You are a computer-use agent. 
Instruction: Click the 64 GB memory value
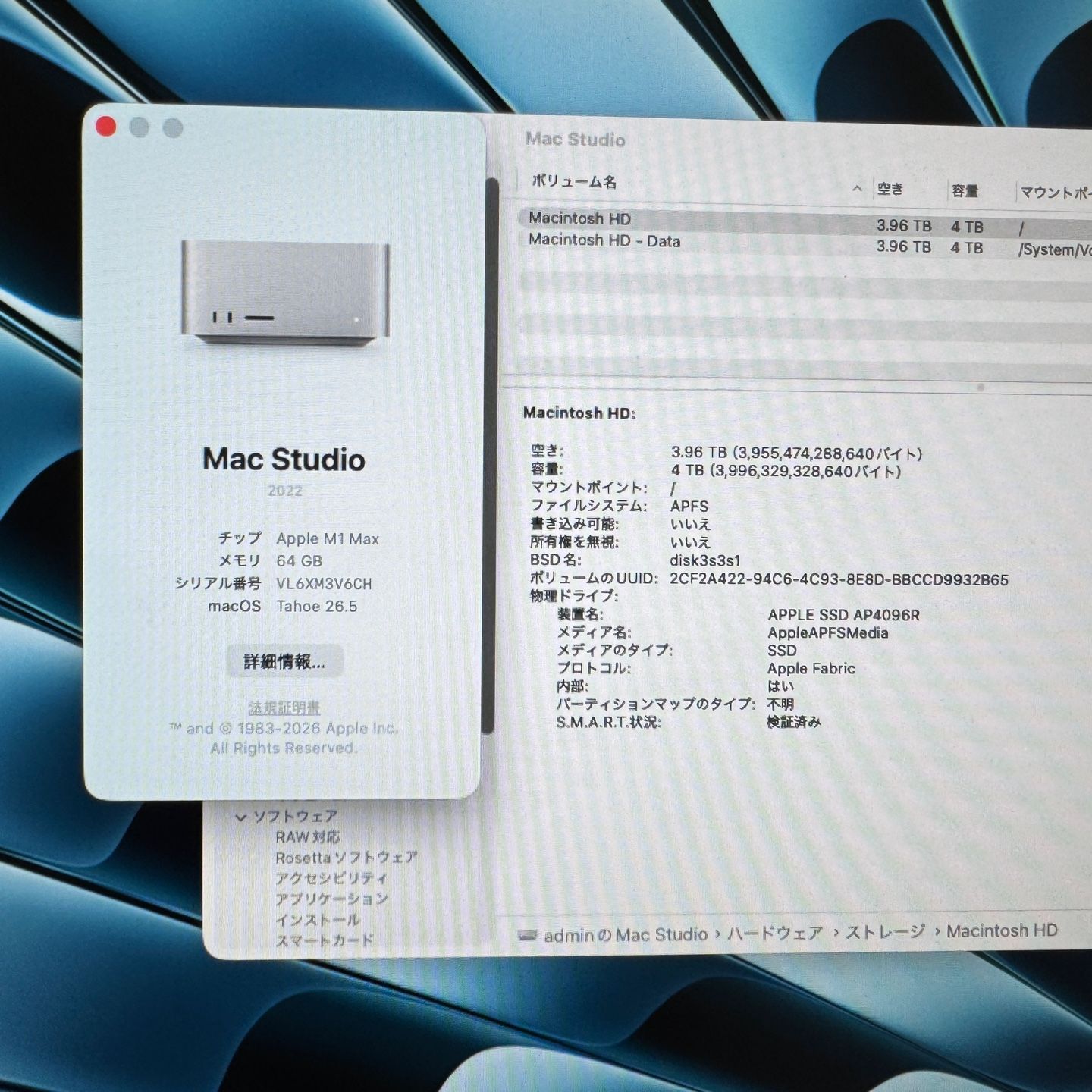click(x=299, y=561)
